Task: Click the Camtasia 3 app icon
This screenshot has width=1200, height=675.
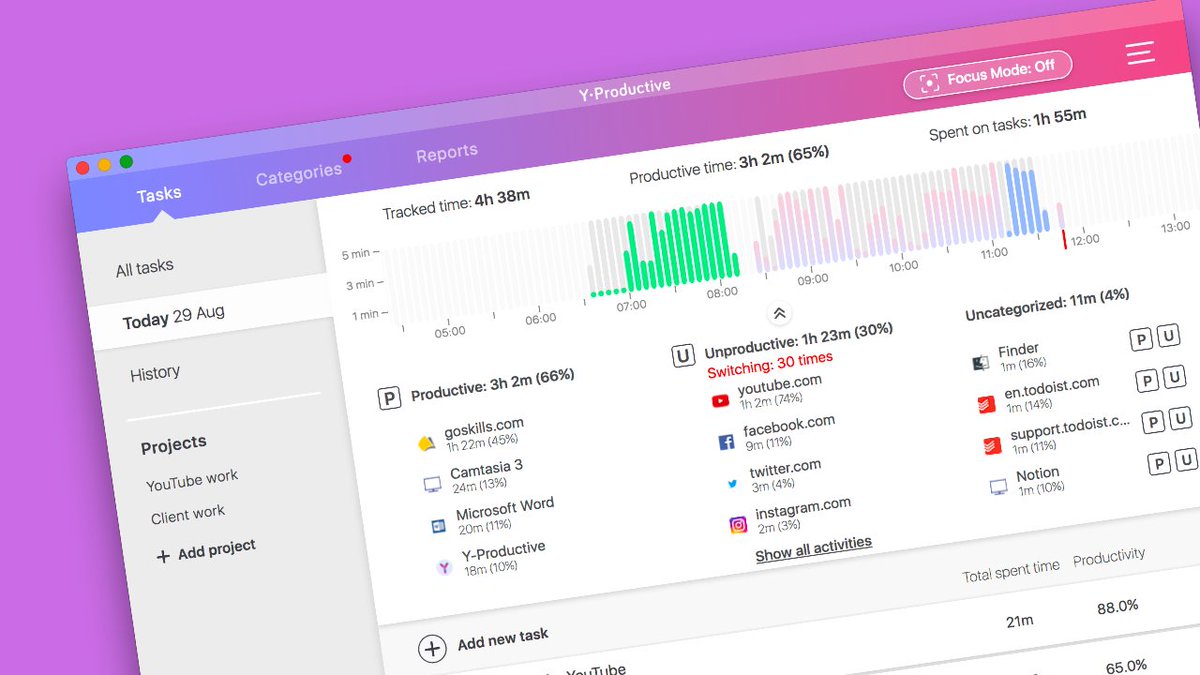Action: coord(432,485)
